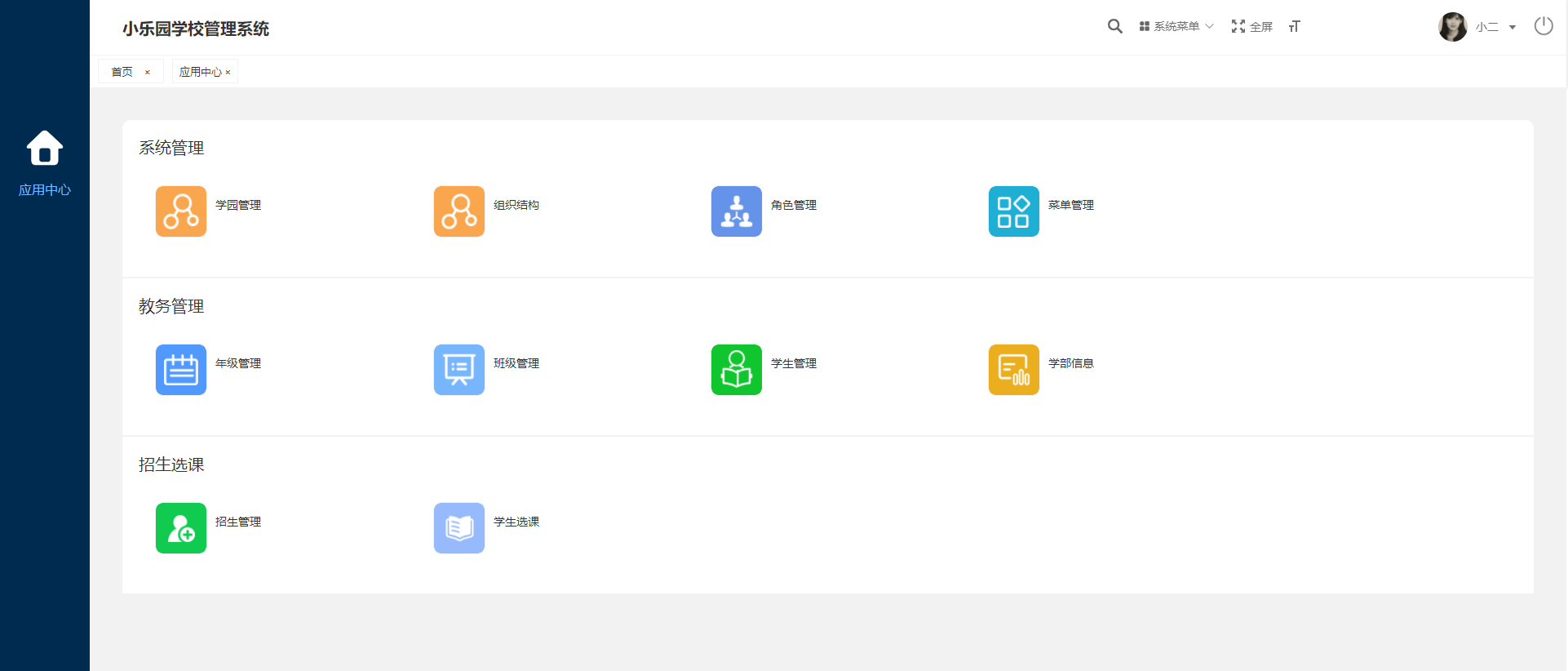This screenshot has width=1568, height=671.
Task: Click the 小乐园学校管理系统 title
Action: pyautogui.click(x=196, y=29)
